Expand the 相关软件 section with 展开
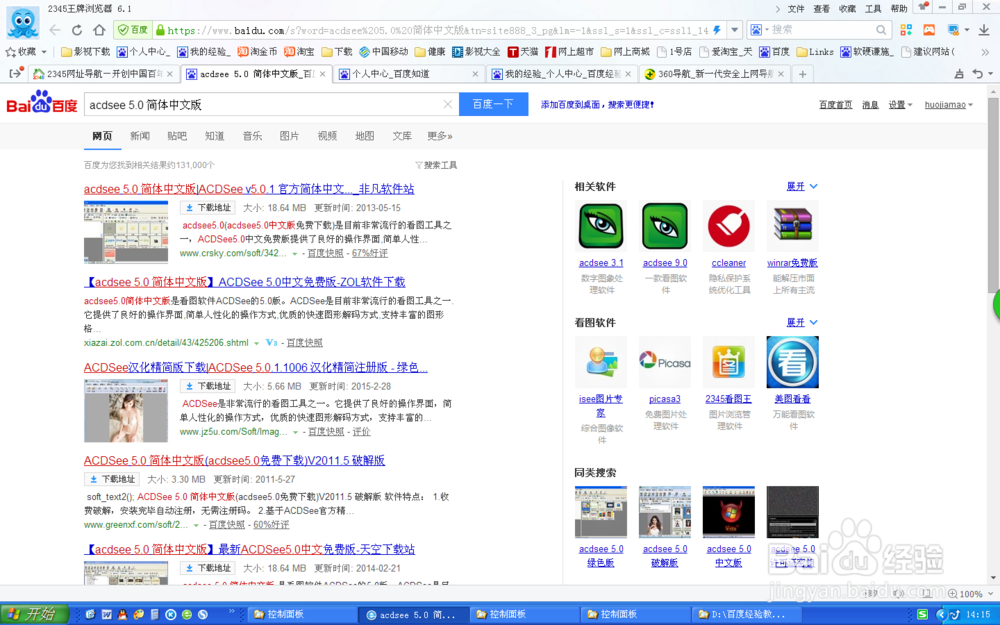The width and height of the screenshot is (1000, 625). (x=802, y=186)
